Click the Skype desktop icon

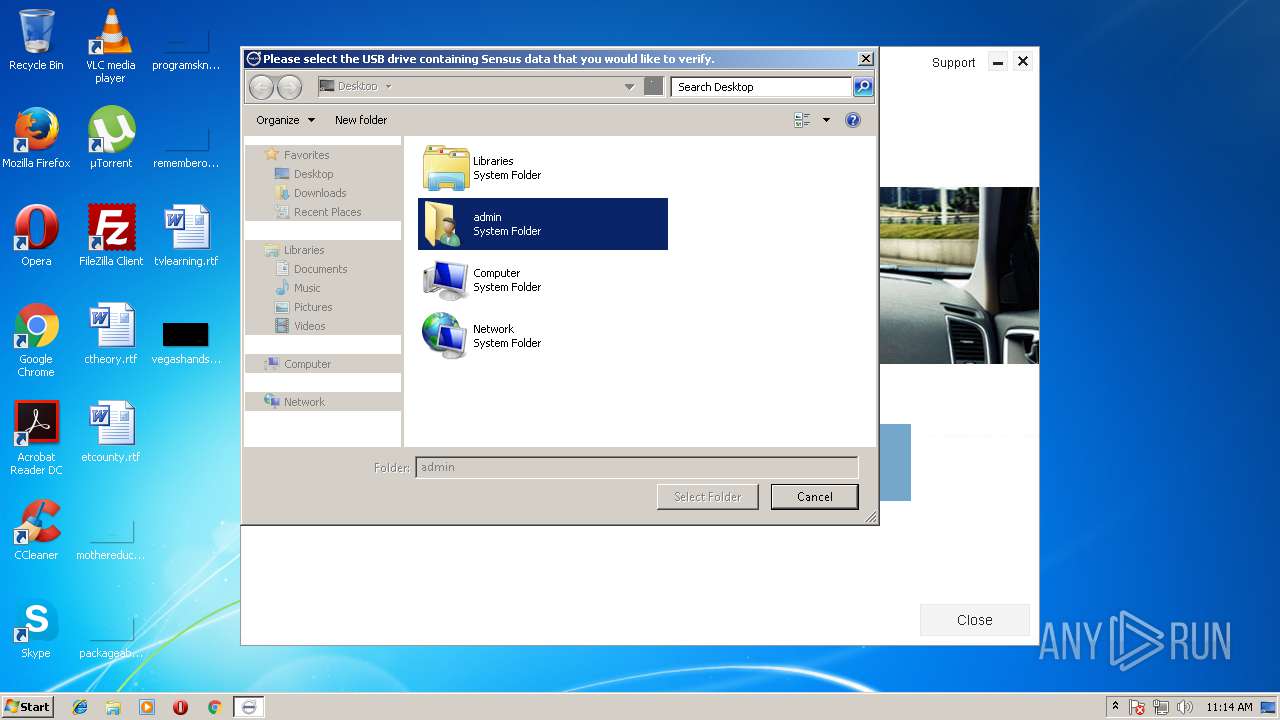(36, 628)
